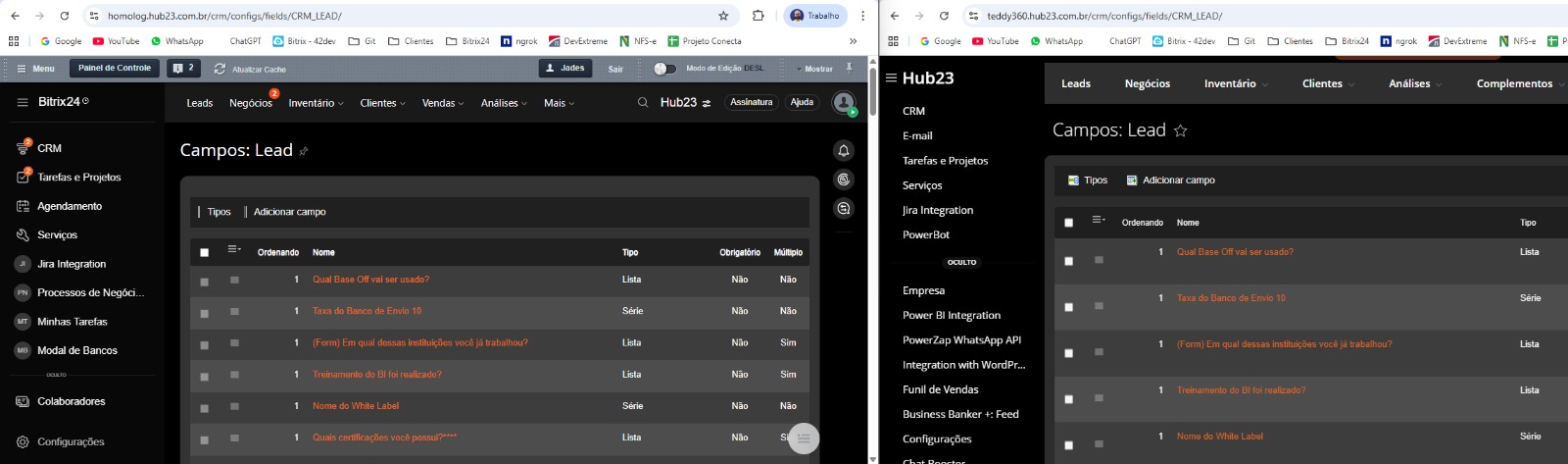Open the Complementos dropdown

pos(1518,83)
